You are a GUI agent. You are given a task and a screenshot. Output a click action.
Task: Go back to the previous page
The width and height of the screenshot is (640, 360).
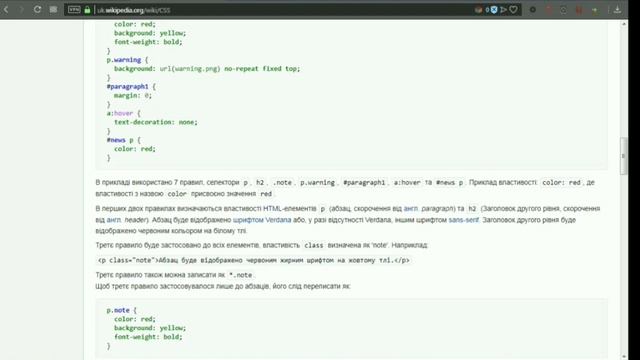(7, 9)
